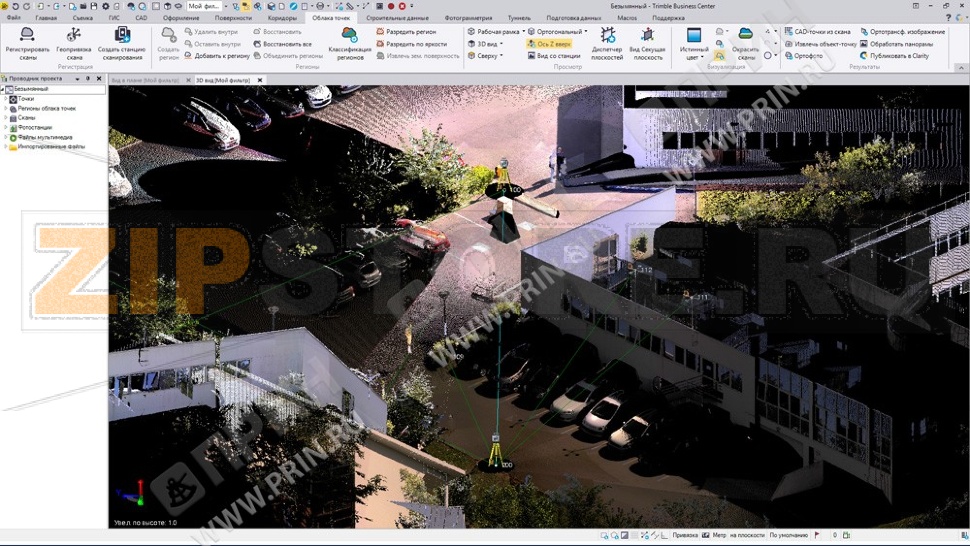970x546 pixels.
Task: Click Обработать панорамы
Action: pos(896,44)
